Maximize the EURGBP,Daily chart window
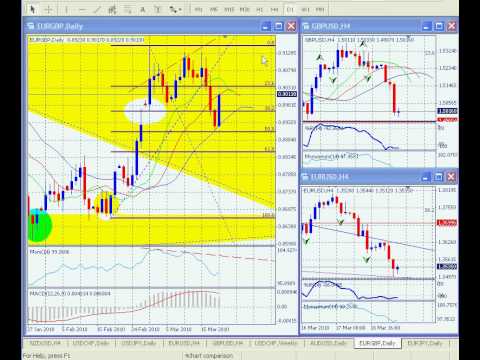 pos(279,26)
